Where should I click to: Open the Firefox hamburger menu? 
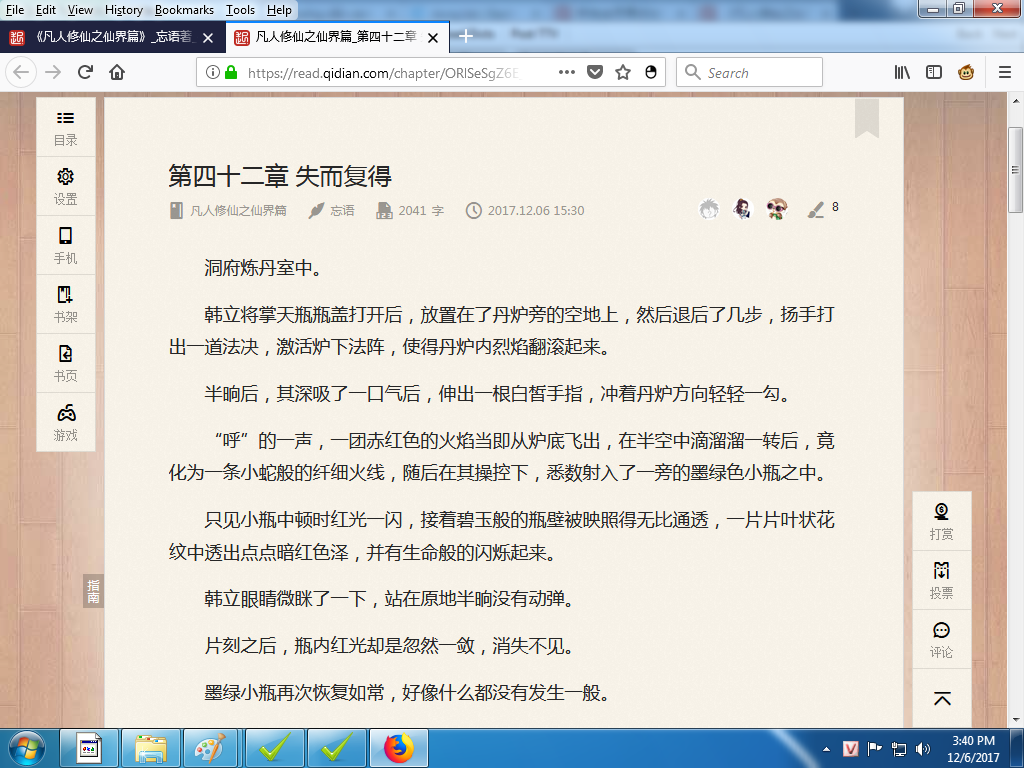point(1001,72)
